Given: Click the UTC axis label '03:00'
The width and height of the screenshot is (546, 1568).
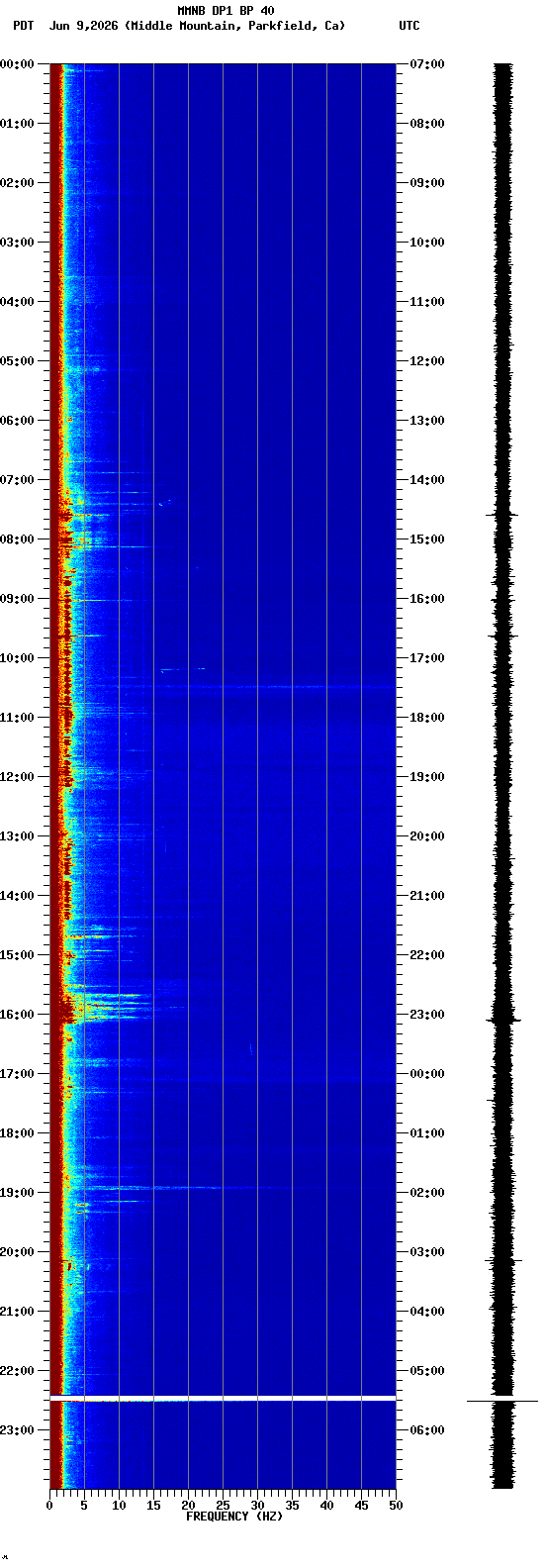Looking at the screenshot, I should coord(427,1252).
